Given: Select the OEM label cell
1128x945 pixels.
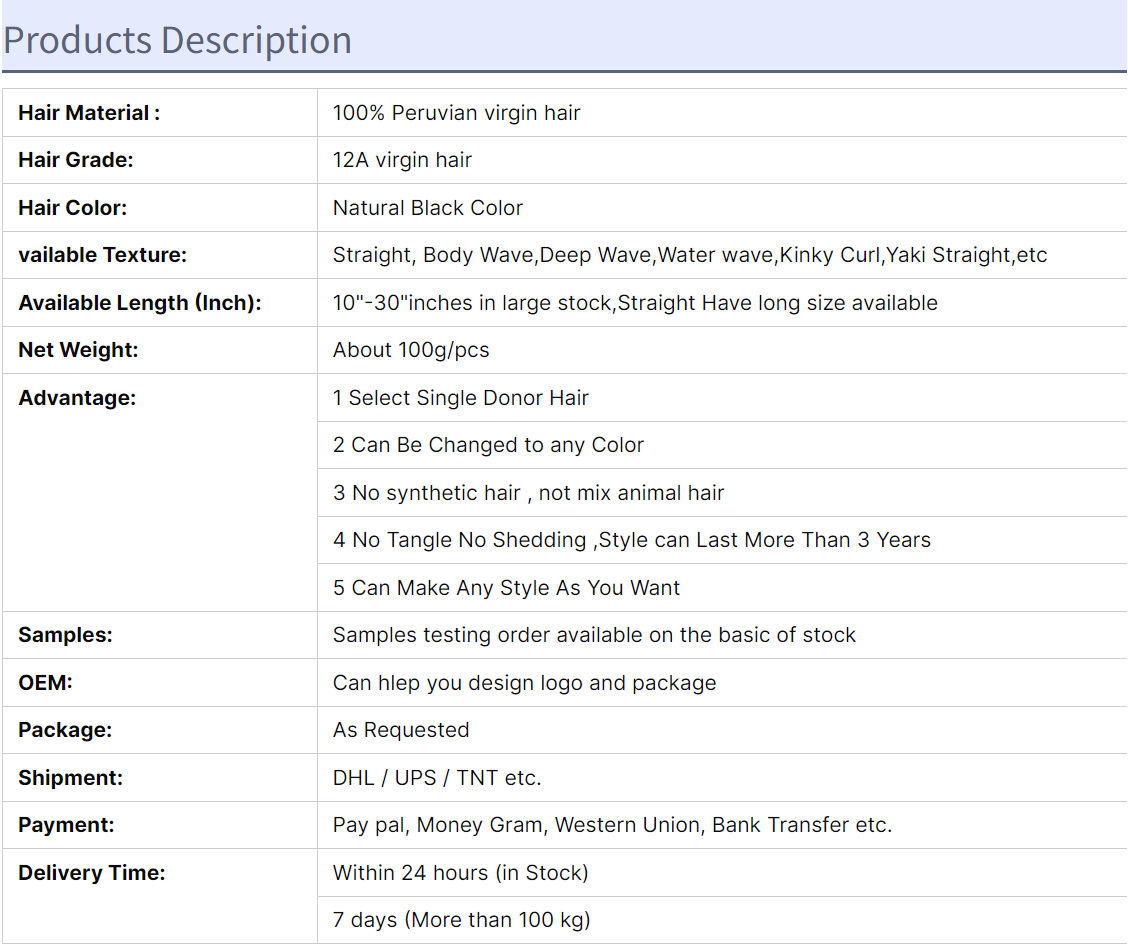Looking at the screenshot, I should (x=160, y=682).
